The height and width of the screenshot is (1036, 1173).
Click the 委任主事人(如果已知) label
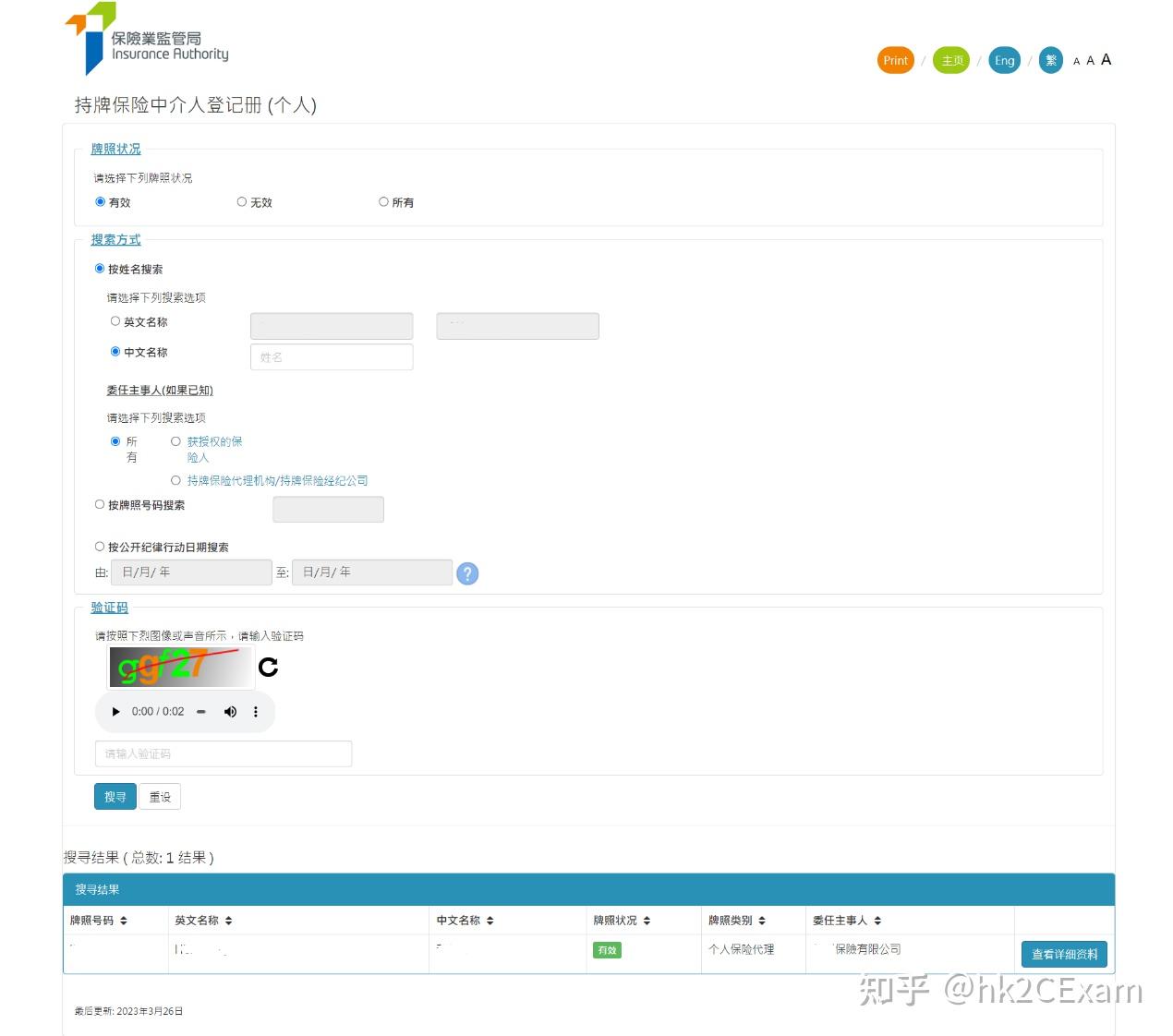[x=160, y=391]
